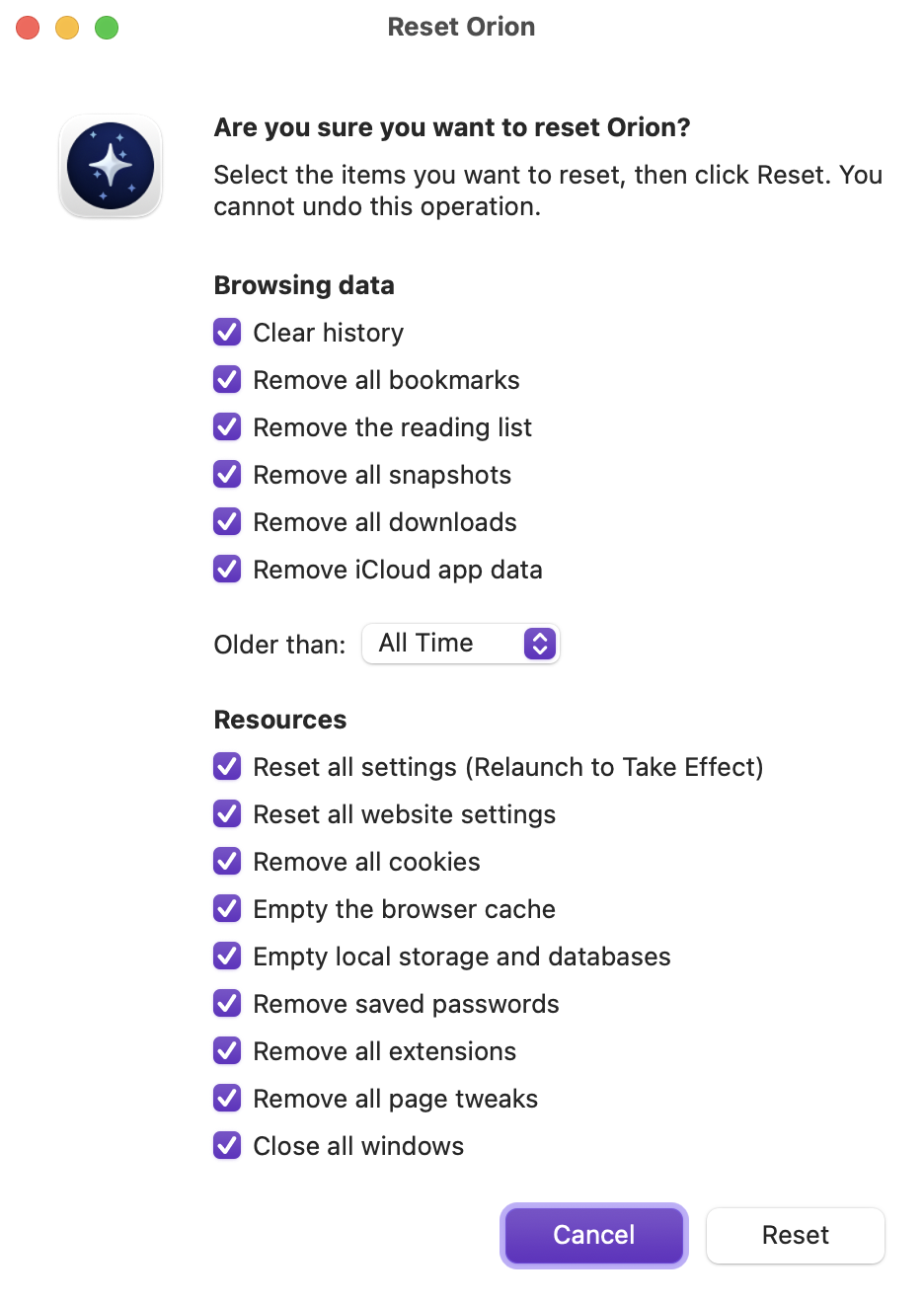924x1303 pixels.
Task: Disable Remove the reading list option
Action: click(227, 427)
